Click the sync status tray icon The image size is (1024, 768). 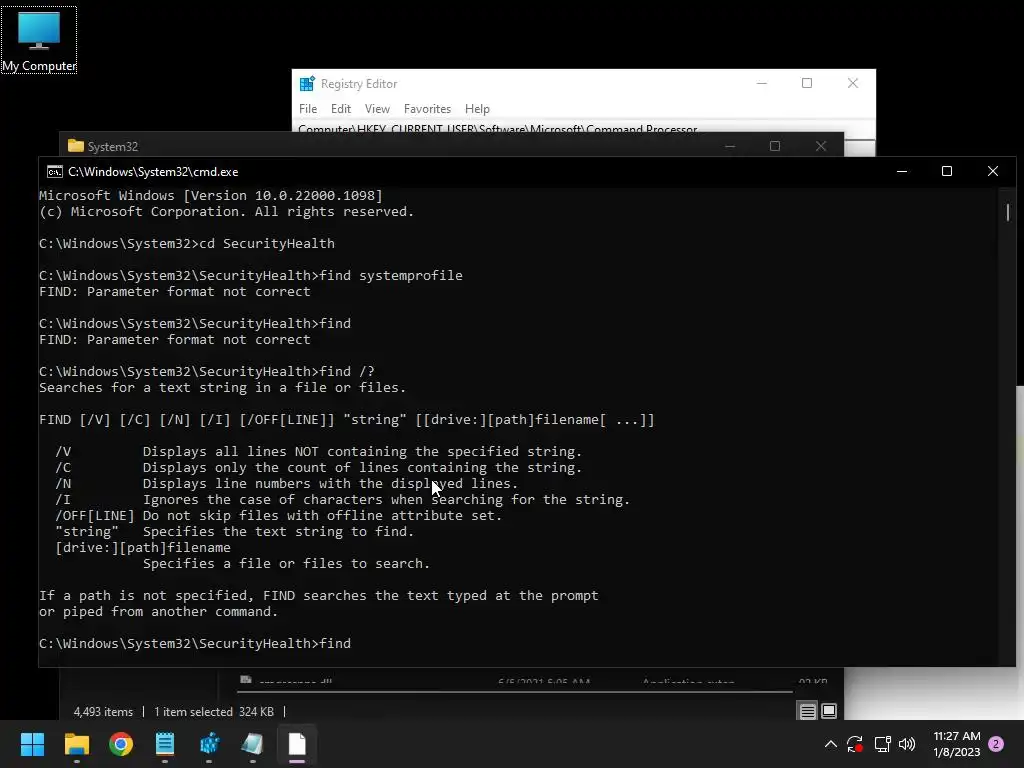click(x=855, y=744)
